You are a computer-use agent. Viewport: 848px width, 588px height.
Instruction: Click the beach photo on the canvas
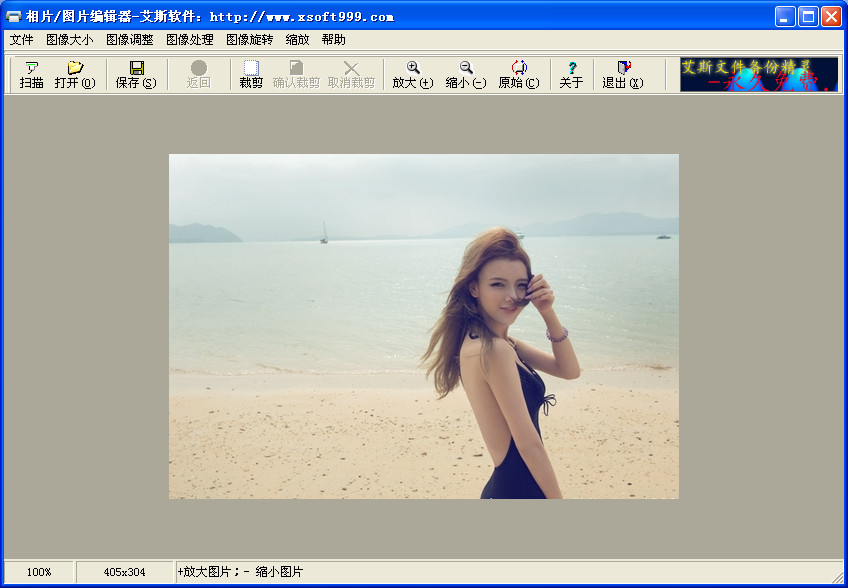click(x=423, y=326)
